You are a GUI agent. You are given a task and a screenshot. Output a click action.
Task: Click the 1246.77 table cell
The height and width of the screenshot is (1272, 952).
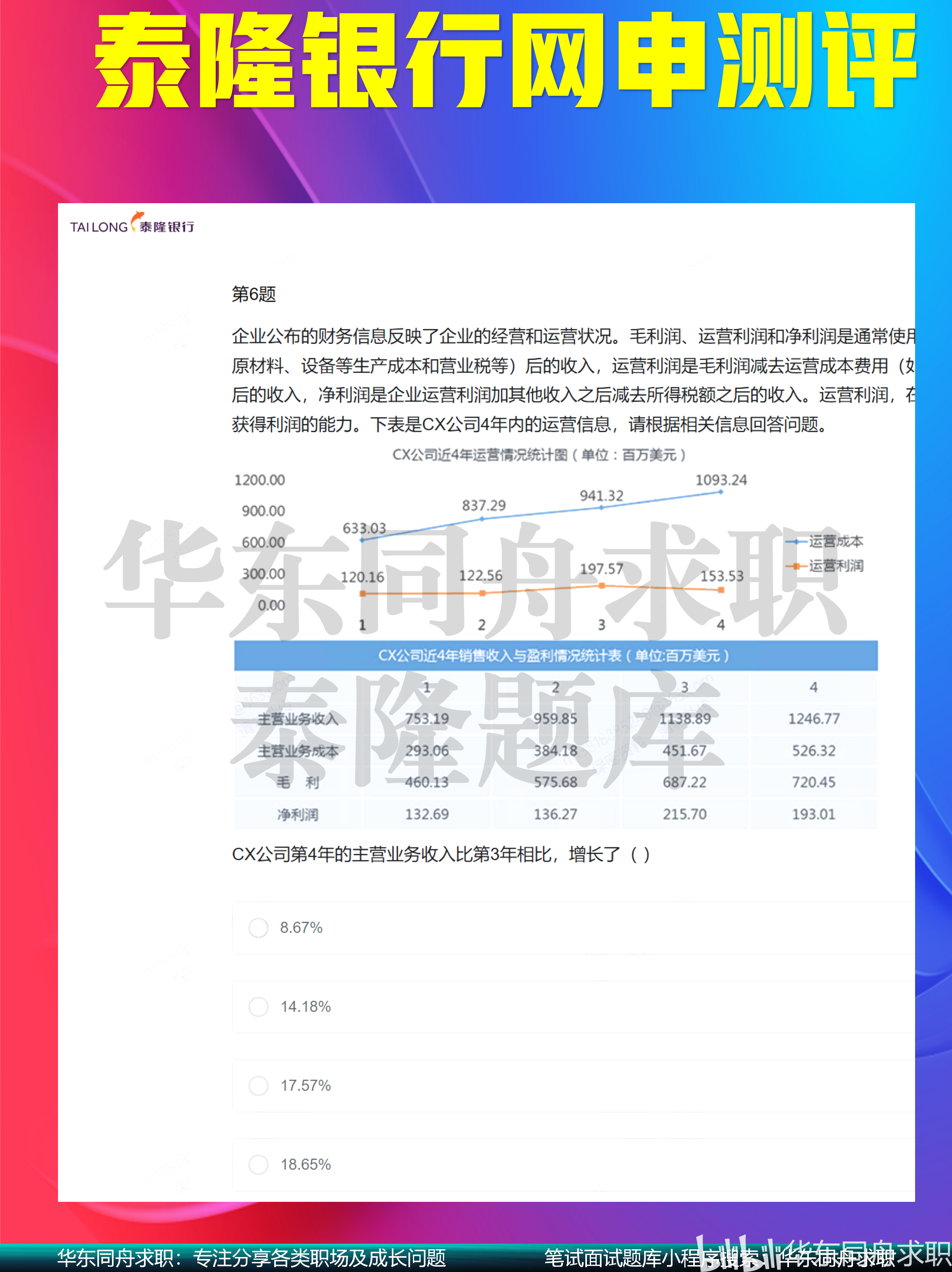point(813,719)
